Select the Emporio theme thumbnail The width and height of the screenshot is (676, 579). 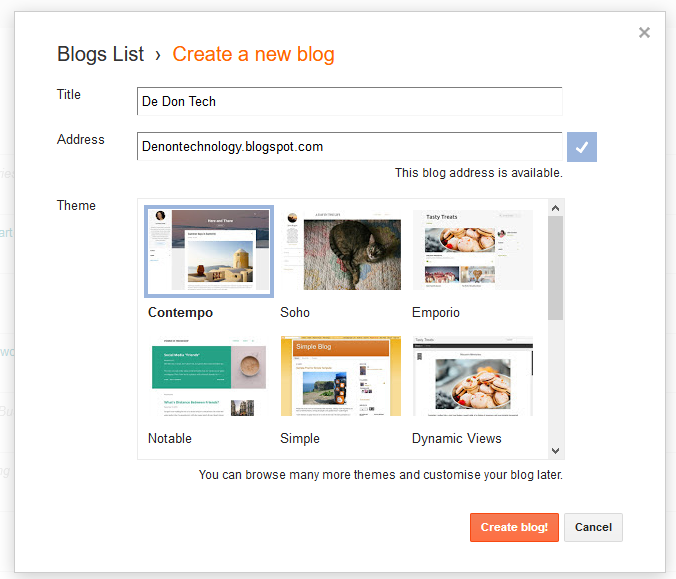(473, 250)
